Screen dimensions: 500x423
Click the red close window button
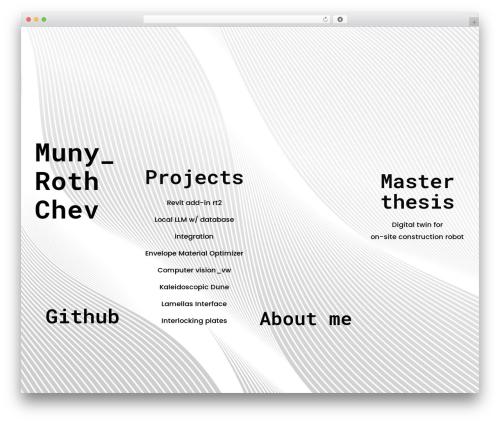[29, 20]
